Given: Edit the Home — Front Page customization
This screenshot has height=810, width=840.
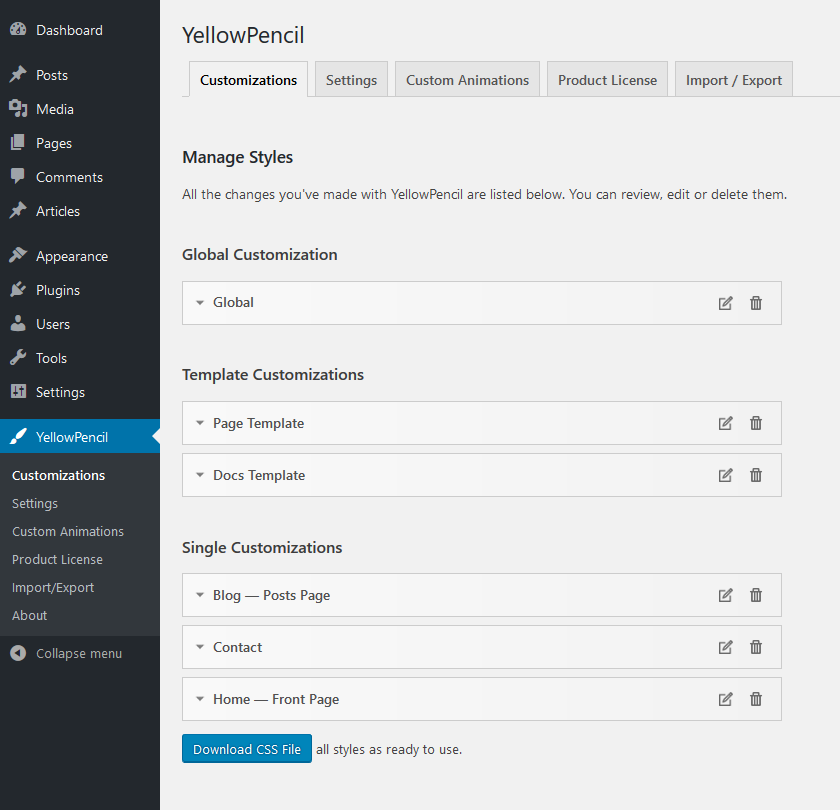Looking at the screenshot, I should (x=725, y=699).
